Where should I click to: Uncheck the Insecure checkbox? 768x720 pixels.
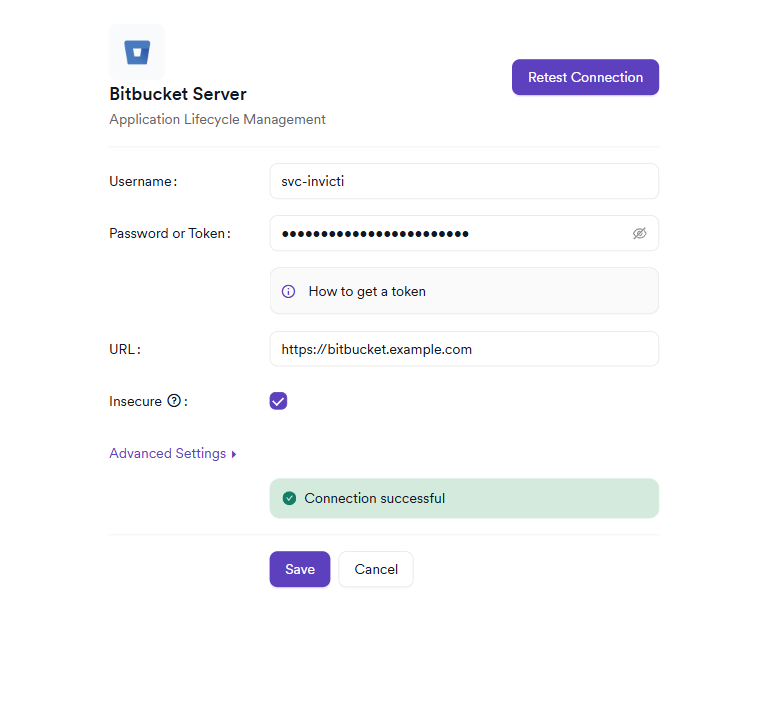click(x=278, y=401)
